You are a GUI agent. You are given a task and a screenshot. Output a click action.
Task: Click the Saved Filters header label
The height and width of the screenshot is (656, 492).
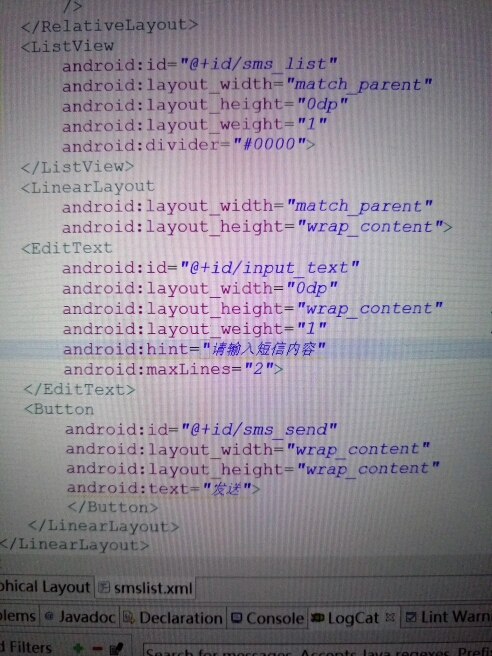[26, 648]
